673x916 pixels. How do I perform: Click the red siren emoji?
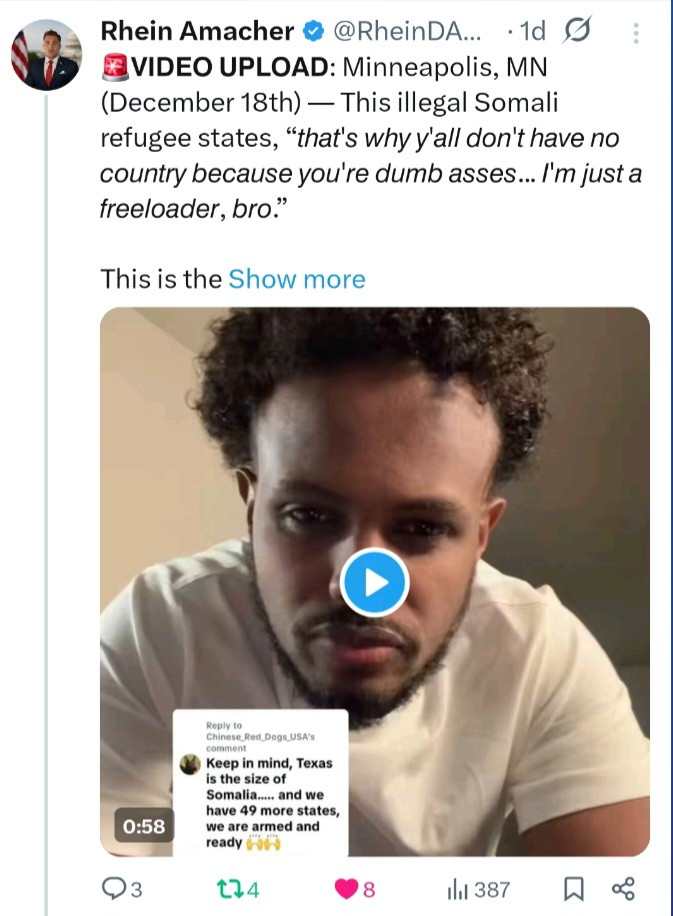click(x=116, y=69)
